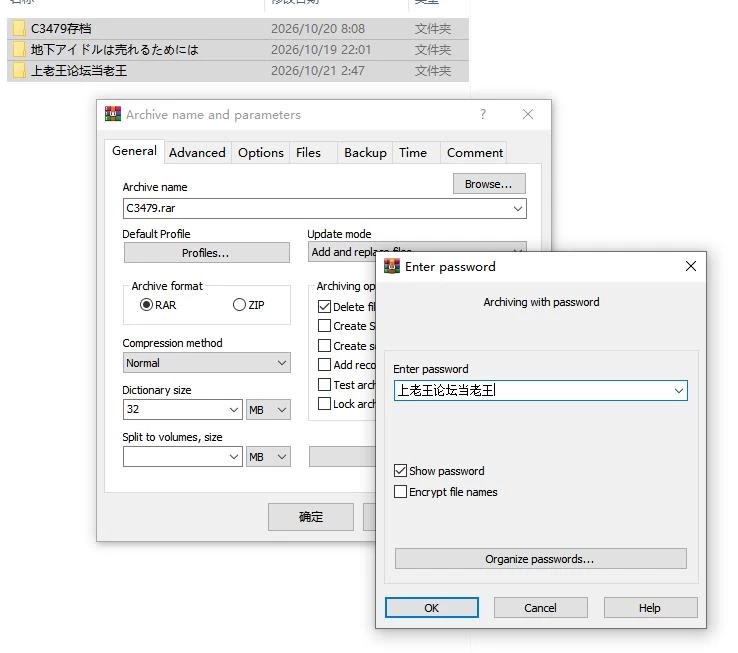Open the Split to volumes MB unit dropdown

pyautogui.click(x=268, y=457)
